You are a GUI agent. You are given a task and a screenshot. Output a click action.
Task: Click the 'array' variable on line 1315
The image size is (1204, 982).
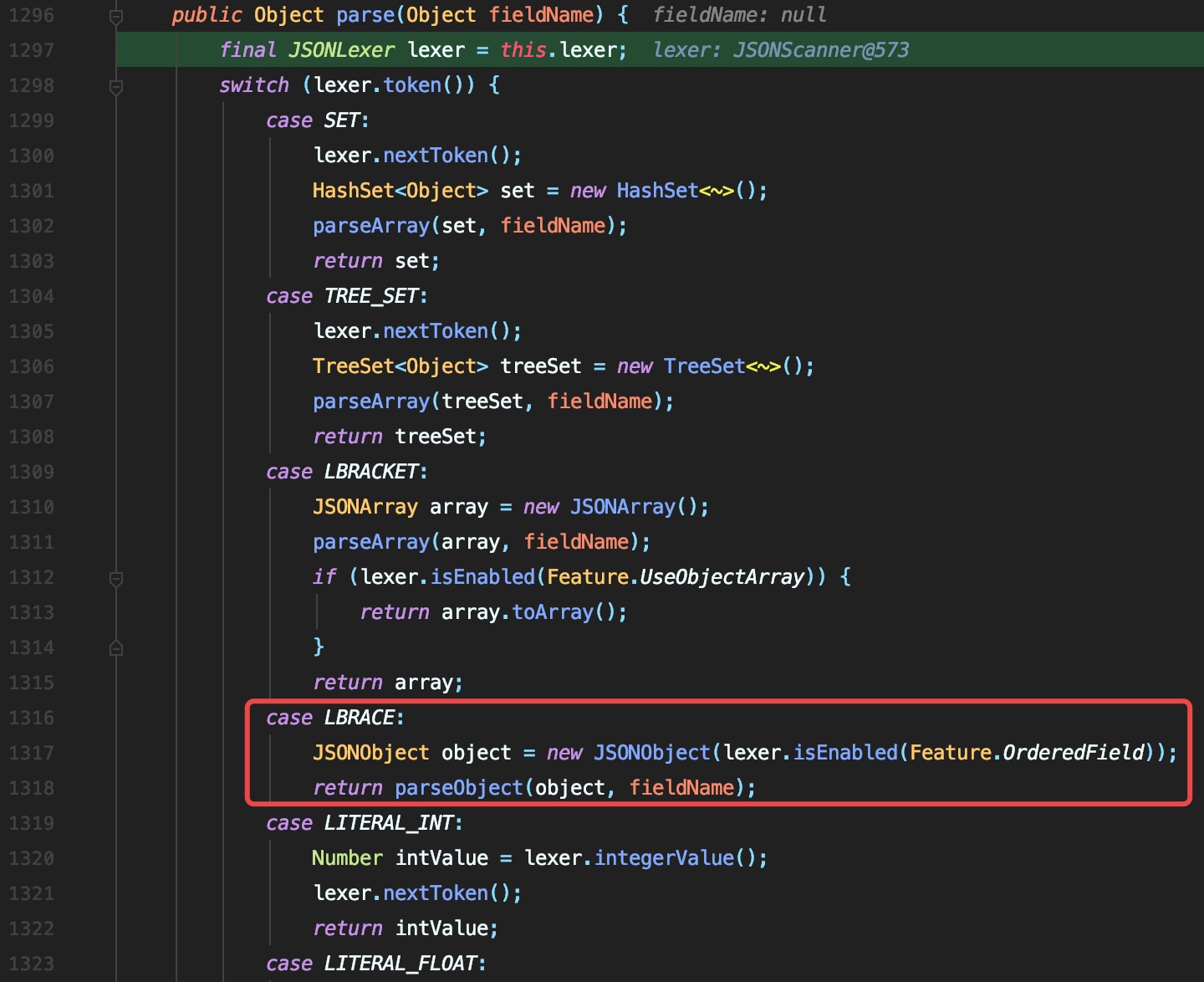[x=424, y=683]
